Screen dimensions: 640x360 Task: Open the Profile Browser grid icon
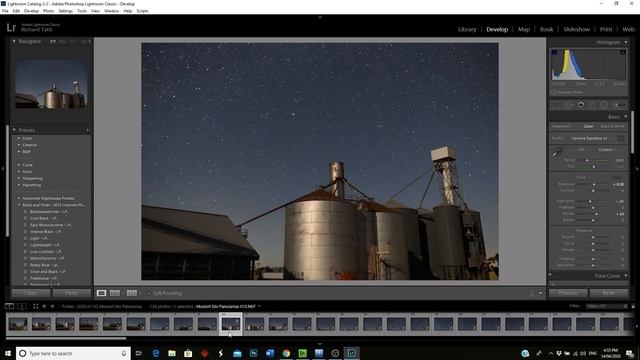621,138
